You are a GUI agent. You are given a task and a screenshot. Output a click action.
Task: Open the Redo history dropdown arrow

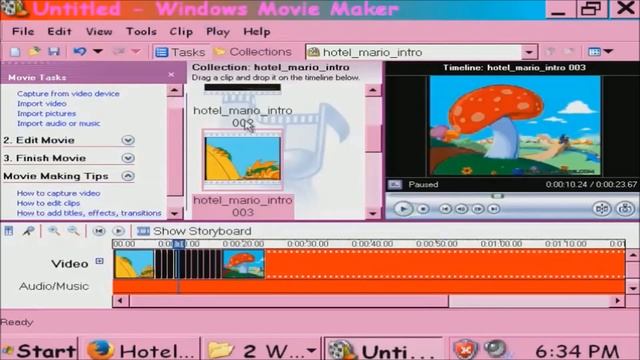(136, 51)
